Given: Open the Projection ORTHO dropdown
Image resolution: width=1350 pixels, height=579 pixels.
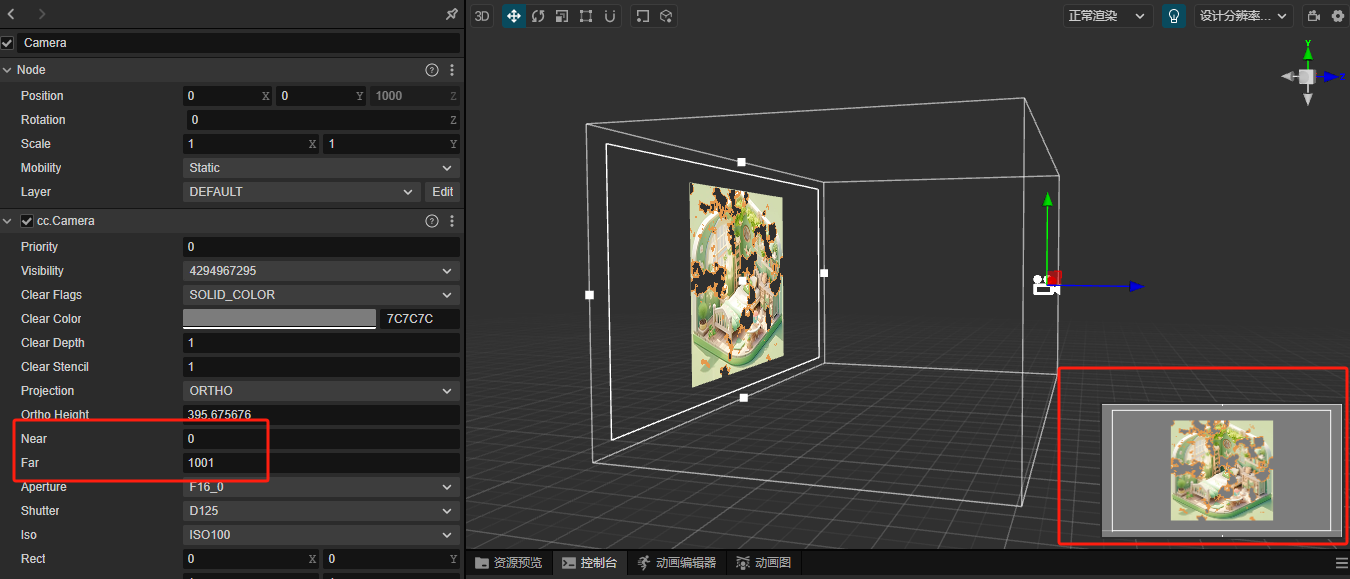Looking at the screenshot, I should click(321, 391).
